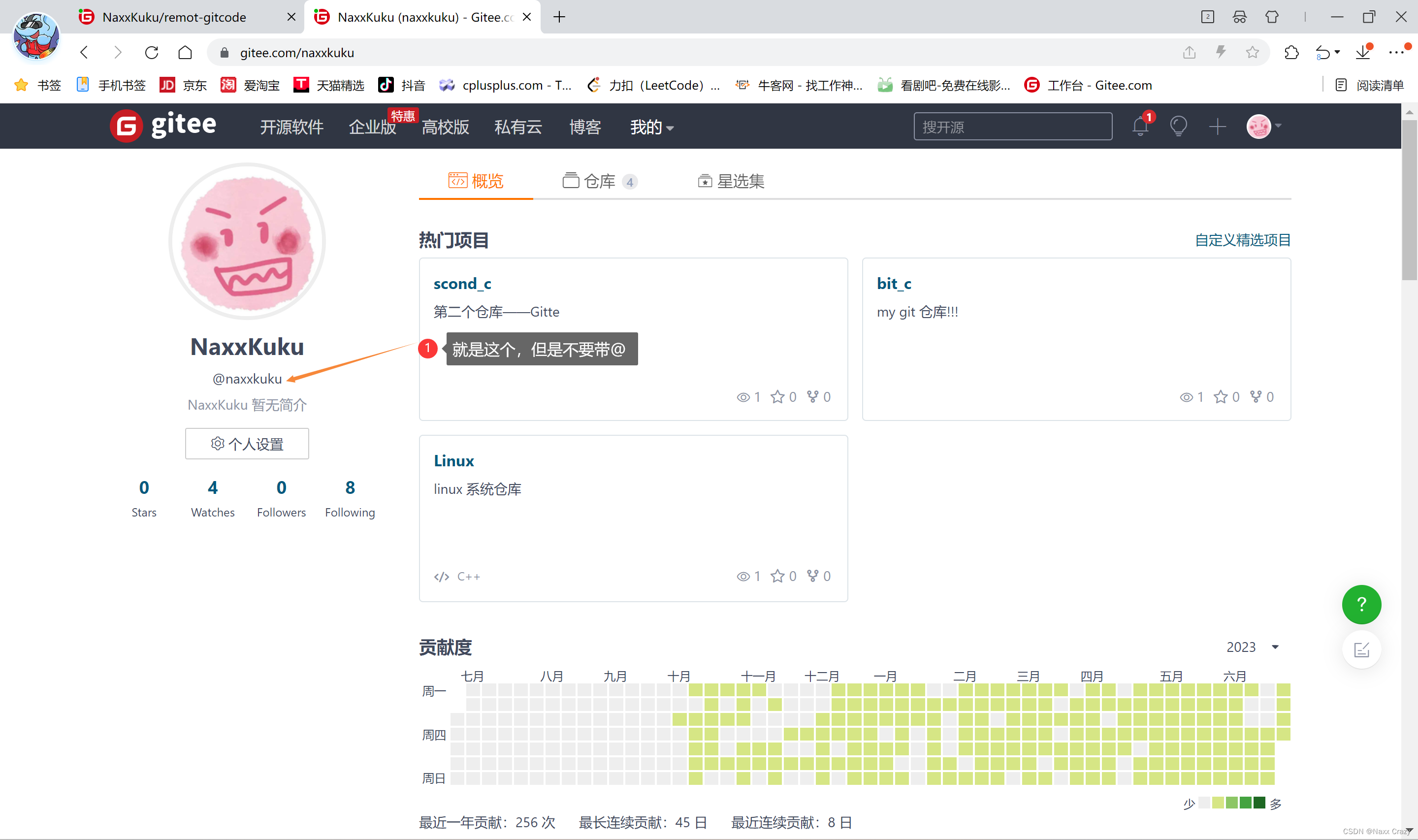Screen dimensions: 1418x840
Task: Click the 力扣 LeetCode bookmark in the bookmarks bar
Action: (x=653, y=85)
